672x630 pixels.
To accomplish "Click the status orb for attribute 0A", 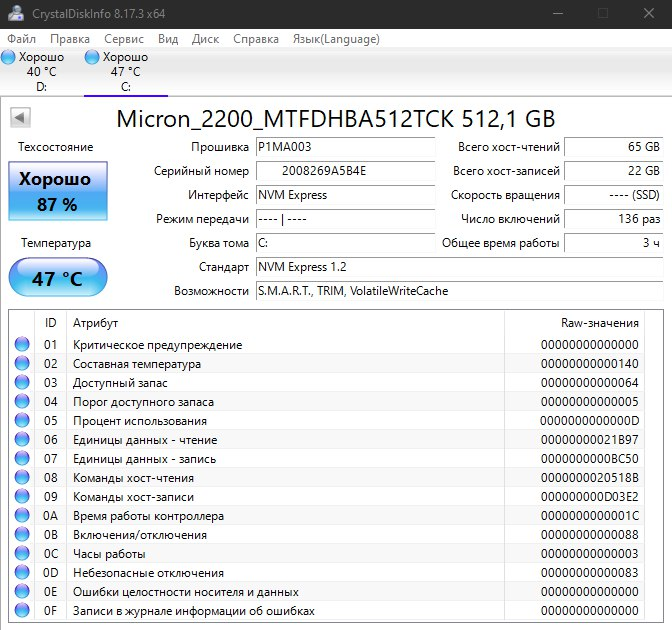I will pyautogui.click(x=22, y=515).
